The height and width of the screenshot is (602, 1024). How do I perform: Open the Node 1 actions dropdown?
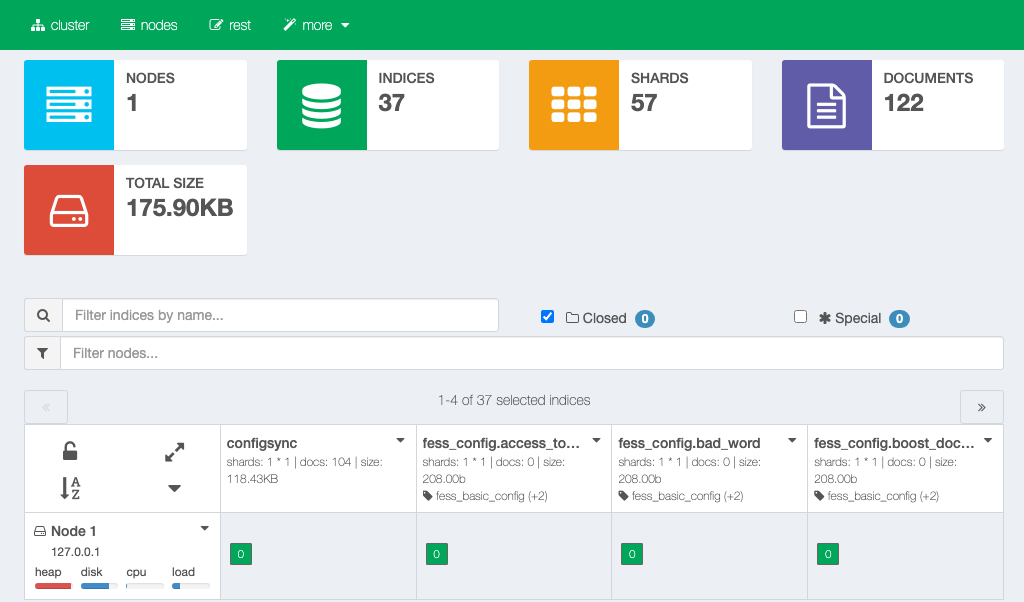(x=204, y=528)
